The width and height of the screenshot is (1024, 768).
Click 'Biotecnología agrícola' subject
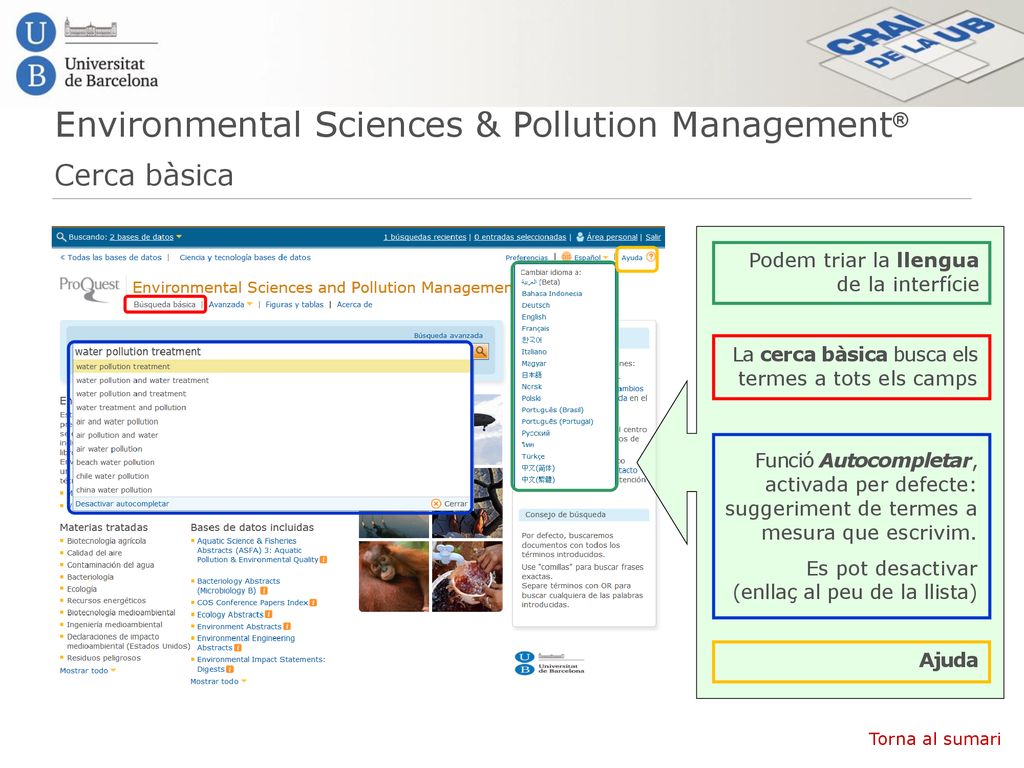coord(106,541)
